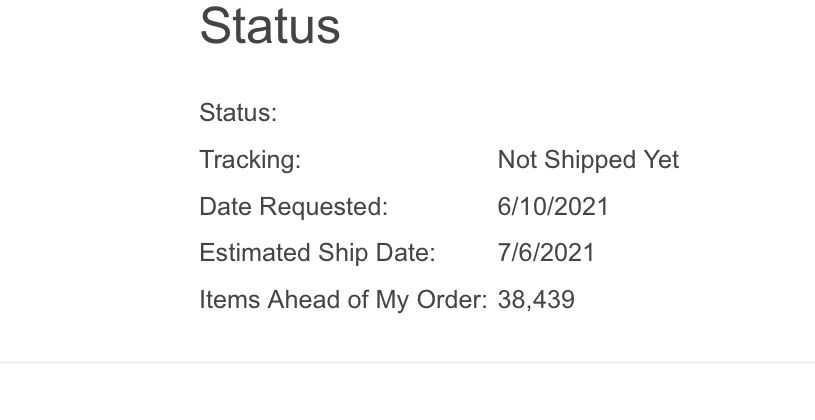The width and height of the screenshot is (815, 420).
Task: Click the 'Items Ahead of My Order:' label
Action: point(344,300)
